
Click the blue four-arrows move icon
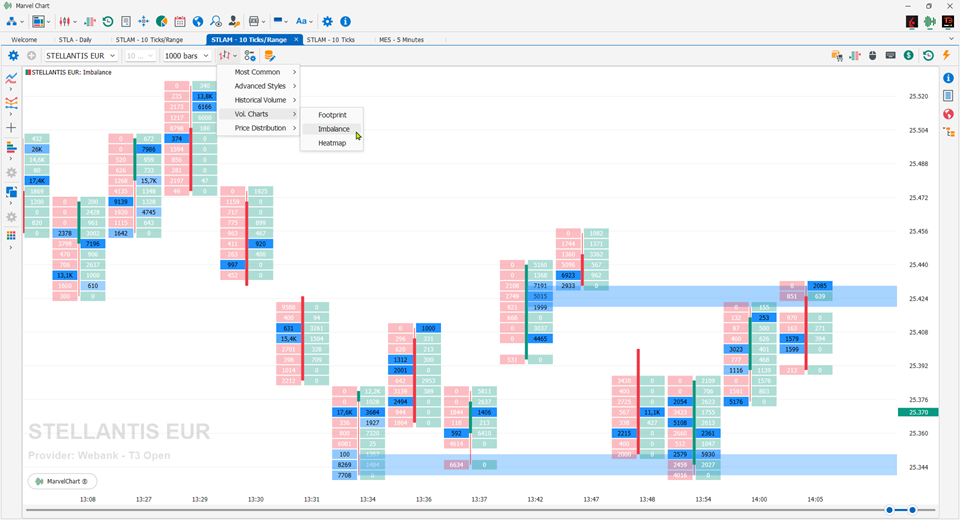(143, 21)
